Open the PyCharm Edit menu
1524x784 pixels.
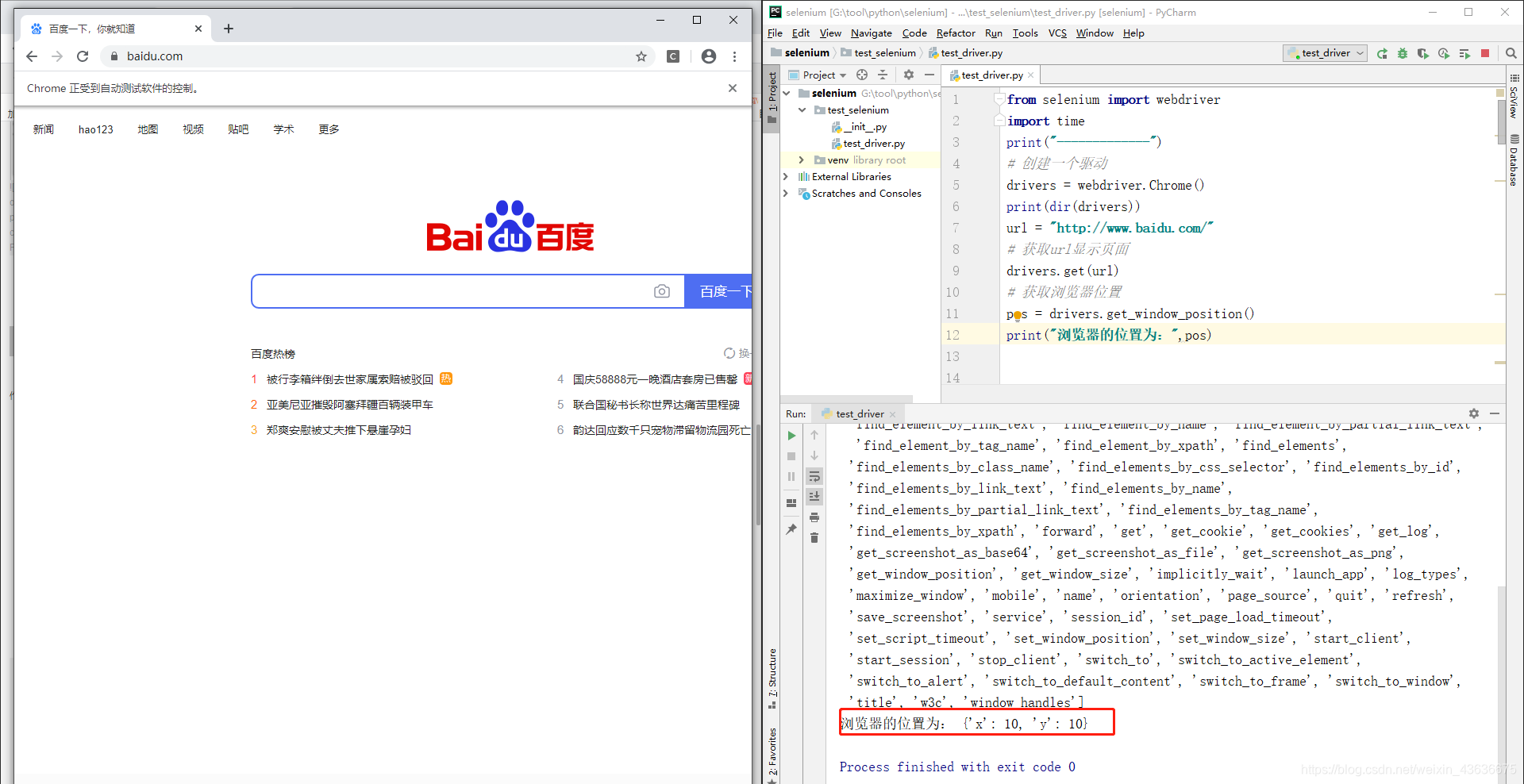click(x=801, y=33)
